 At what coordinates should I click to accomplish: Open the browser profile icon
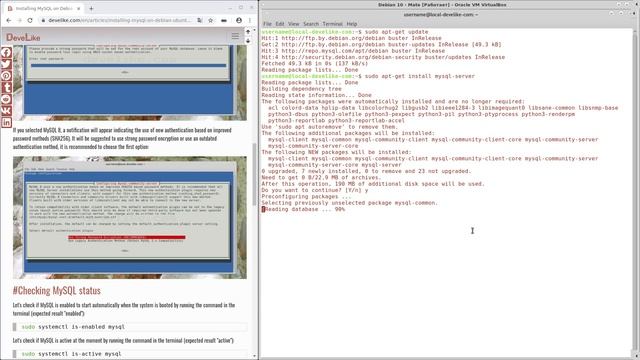(239, 20)
